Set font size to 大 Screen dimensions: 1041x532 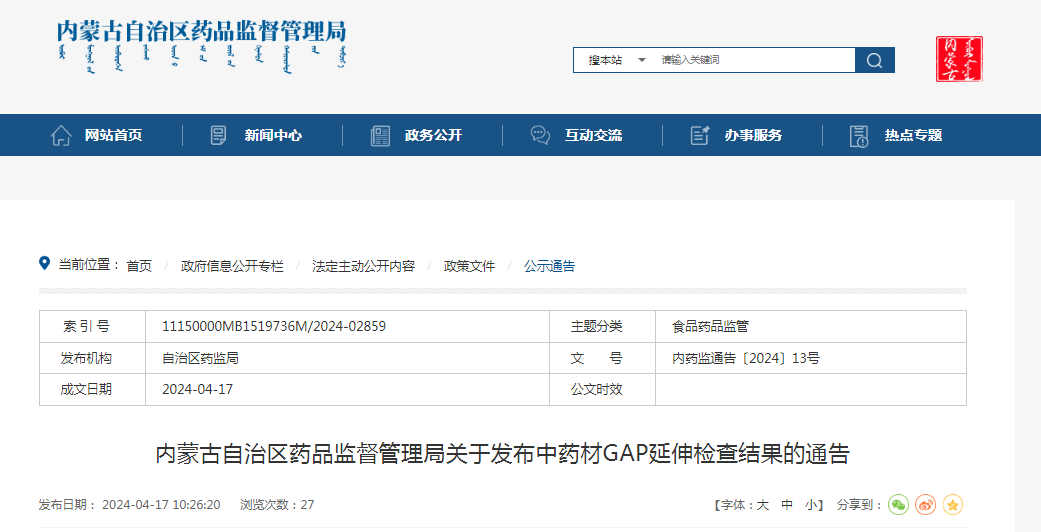pos(762,505)
